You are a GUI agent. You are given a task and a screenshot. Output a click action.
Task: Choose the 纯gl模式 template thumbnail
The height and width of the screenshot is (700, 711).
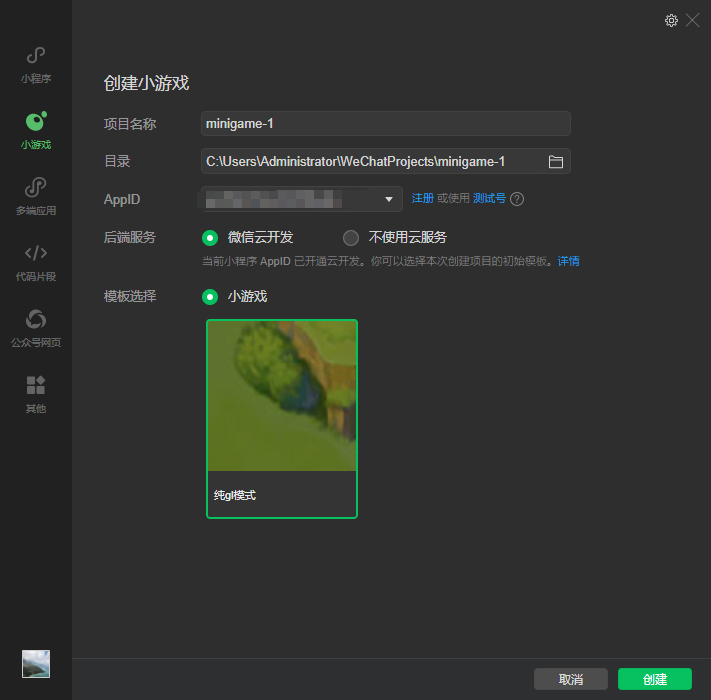282,418
